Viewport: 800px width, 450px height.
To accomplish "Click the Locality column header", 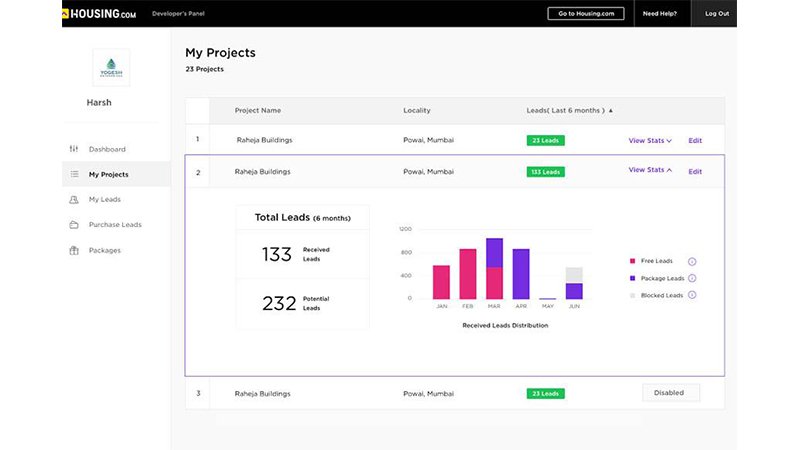I will pyautogui.click(x=417, y=110).
